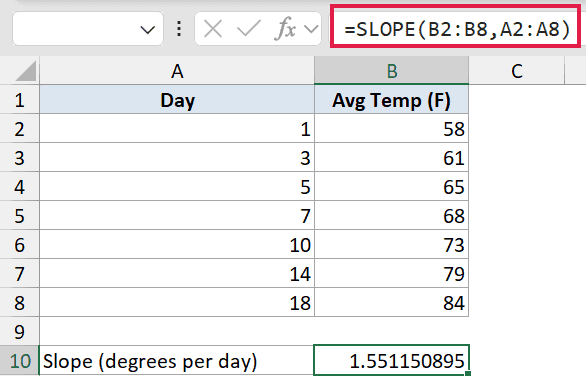Select row 9 header
The height and width of the screenshot is (376, 586).
[19, 332]
